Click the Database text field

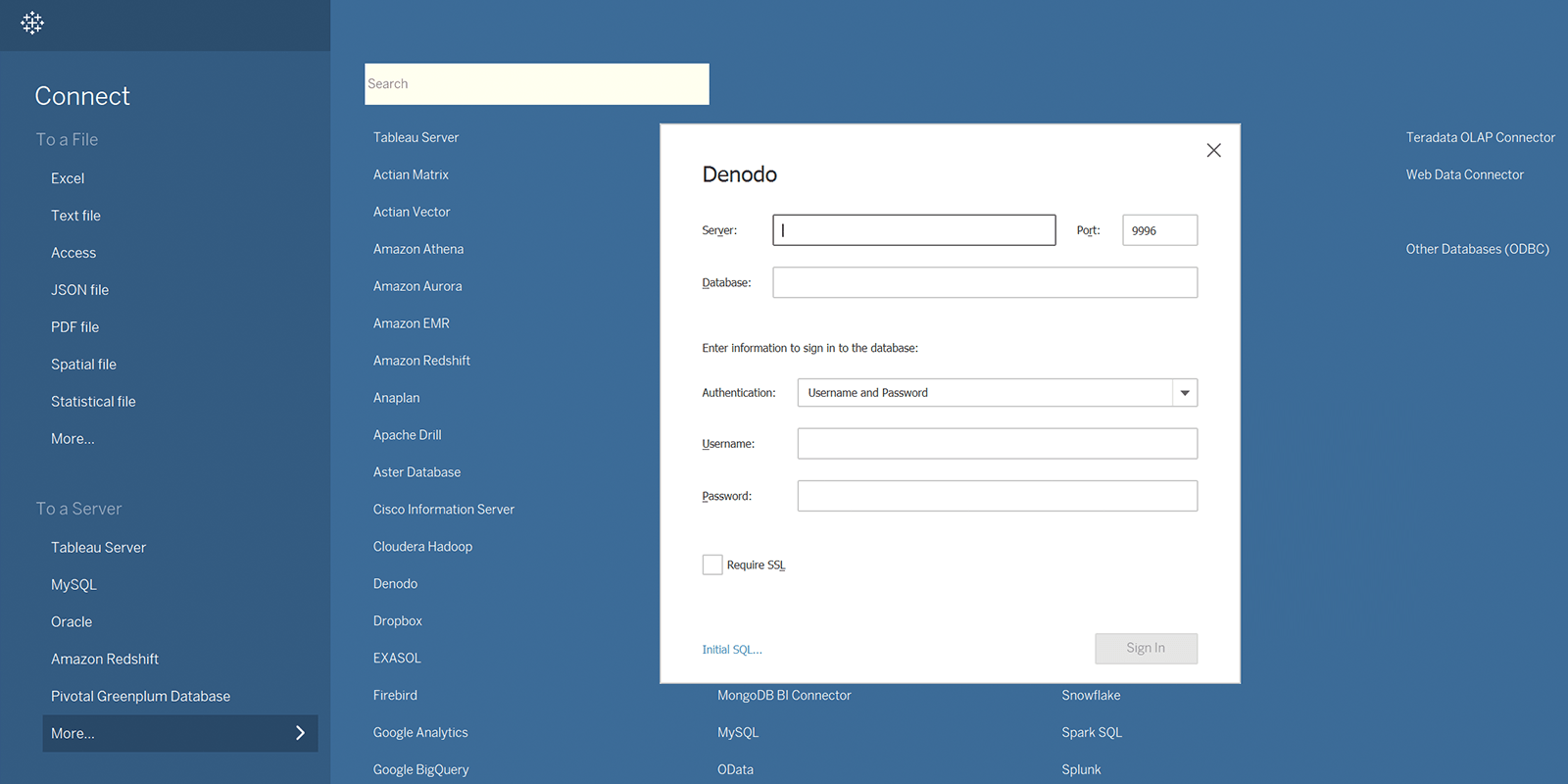(984, 282)
